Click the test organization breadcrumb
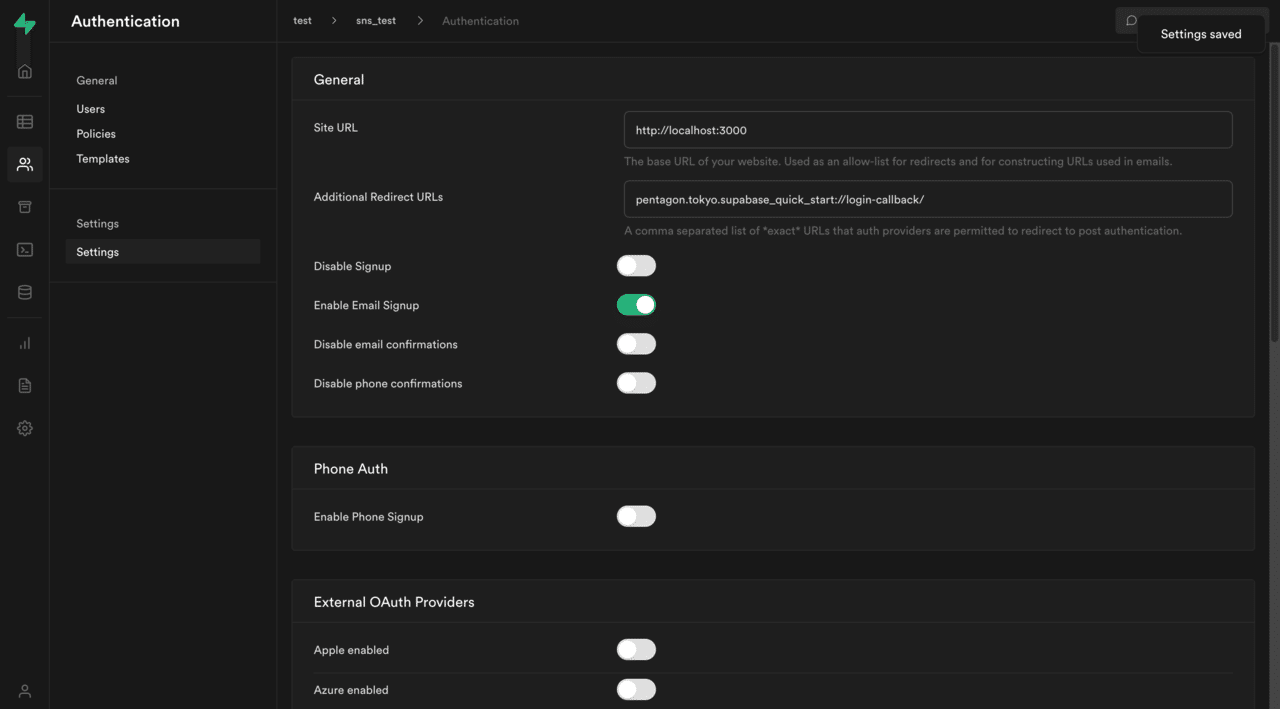1280x709 pixels. click(x=302, y=21)
